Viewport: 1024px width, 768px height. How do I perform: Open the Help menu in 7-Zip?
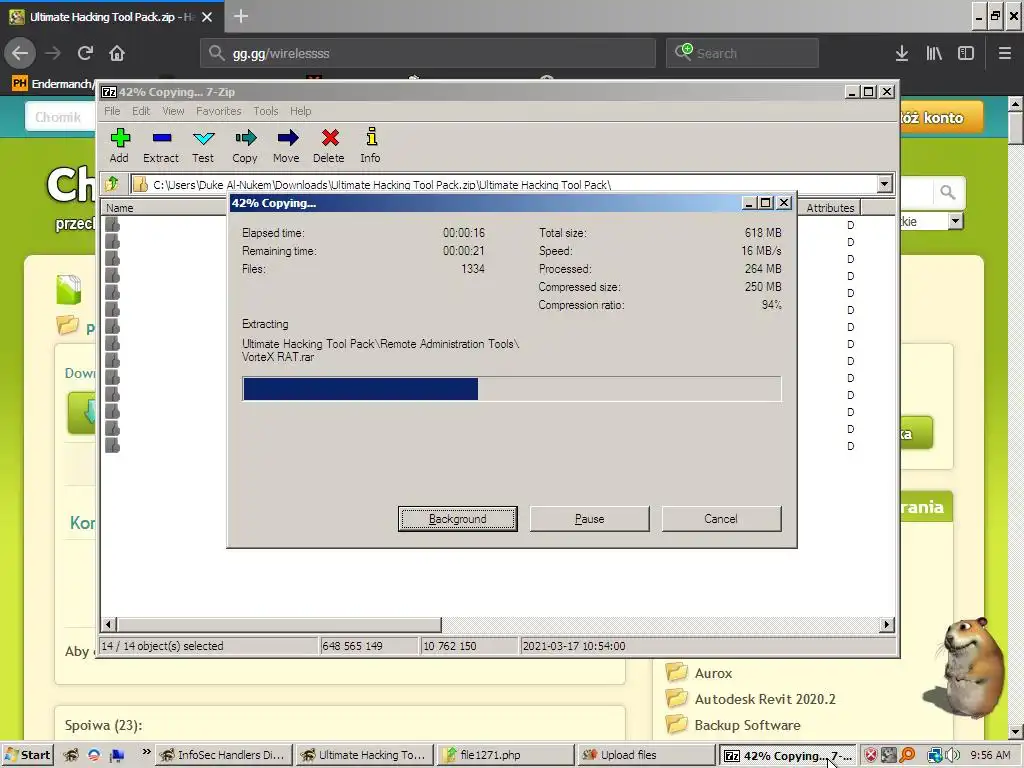click(300, 111)
